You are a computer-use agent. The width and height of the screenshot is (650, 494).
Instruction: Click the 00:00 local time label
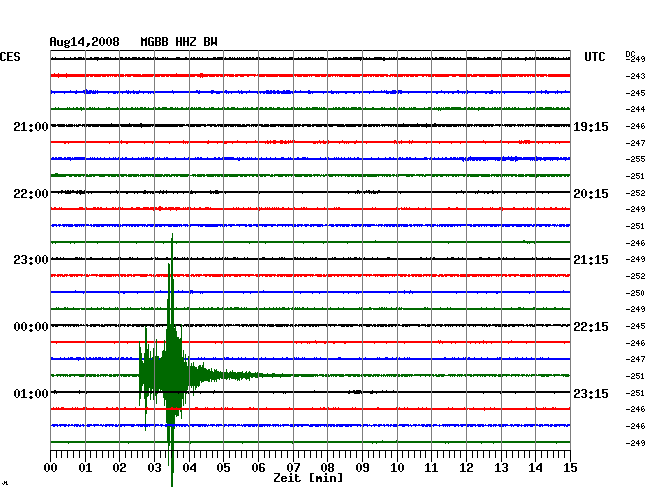[31, 327]
